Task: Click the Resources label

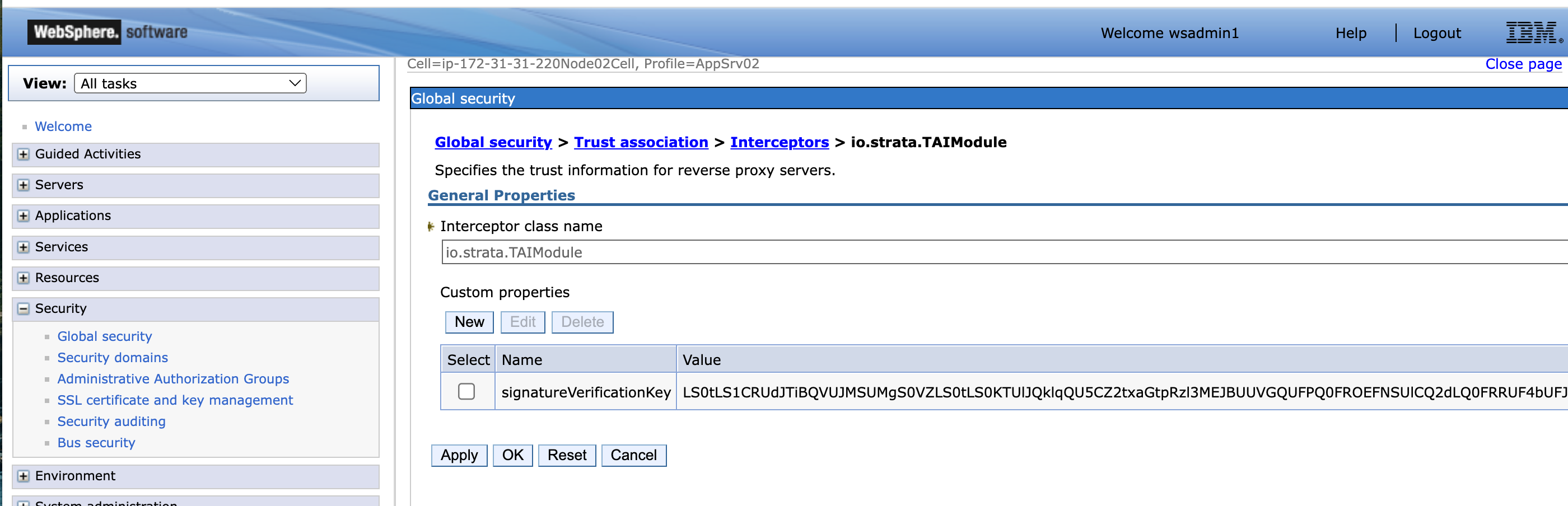Action: click(x=67, y=279)
